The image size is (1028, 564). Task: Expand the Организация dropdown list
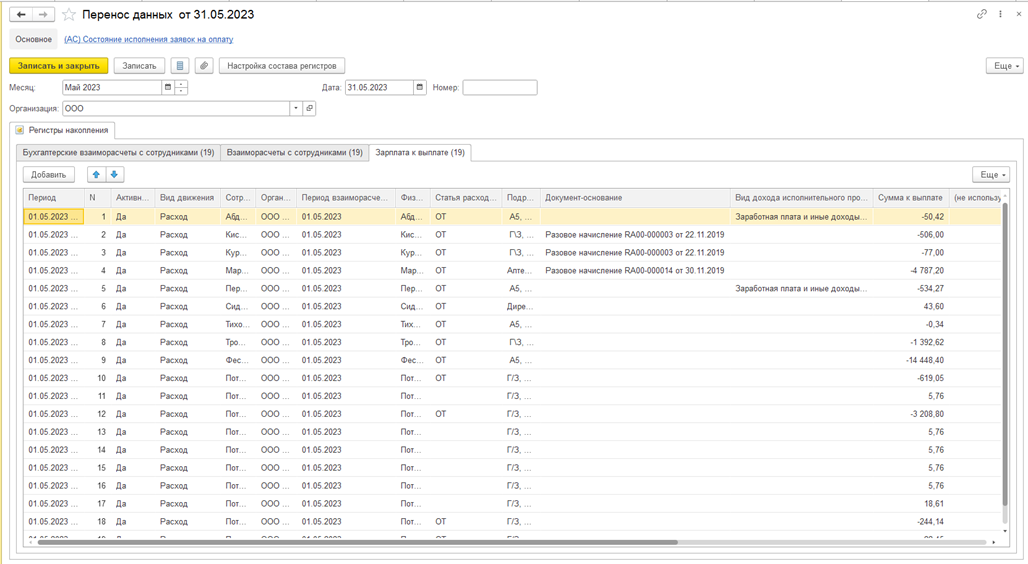click(x=296, y=108)
